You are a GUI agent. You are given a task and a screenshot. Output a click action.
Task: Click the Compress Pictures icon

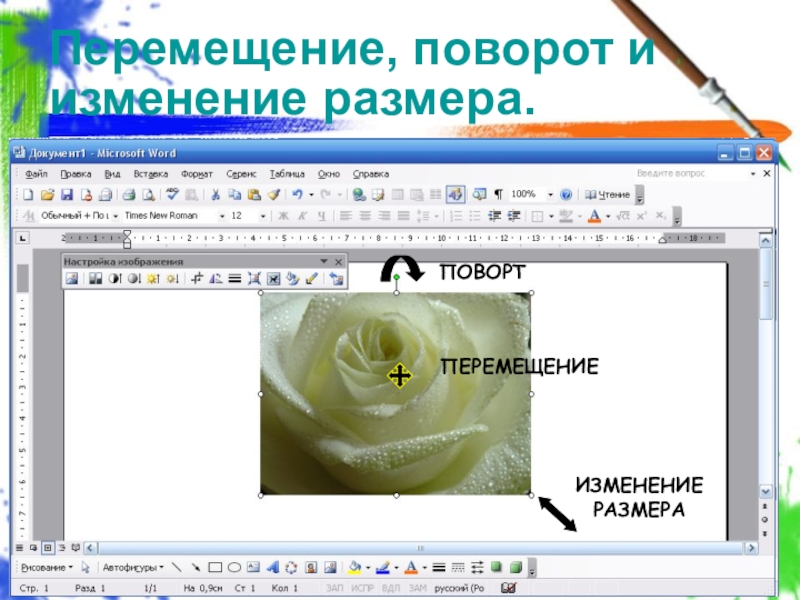pyautogui.click(x=254, y=279)
